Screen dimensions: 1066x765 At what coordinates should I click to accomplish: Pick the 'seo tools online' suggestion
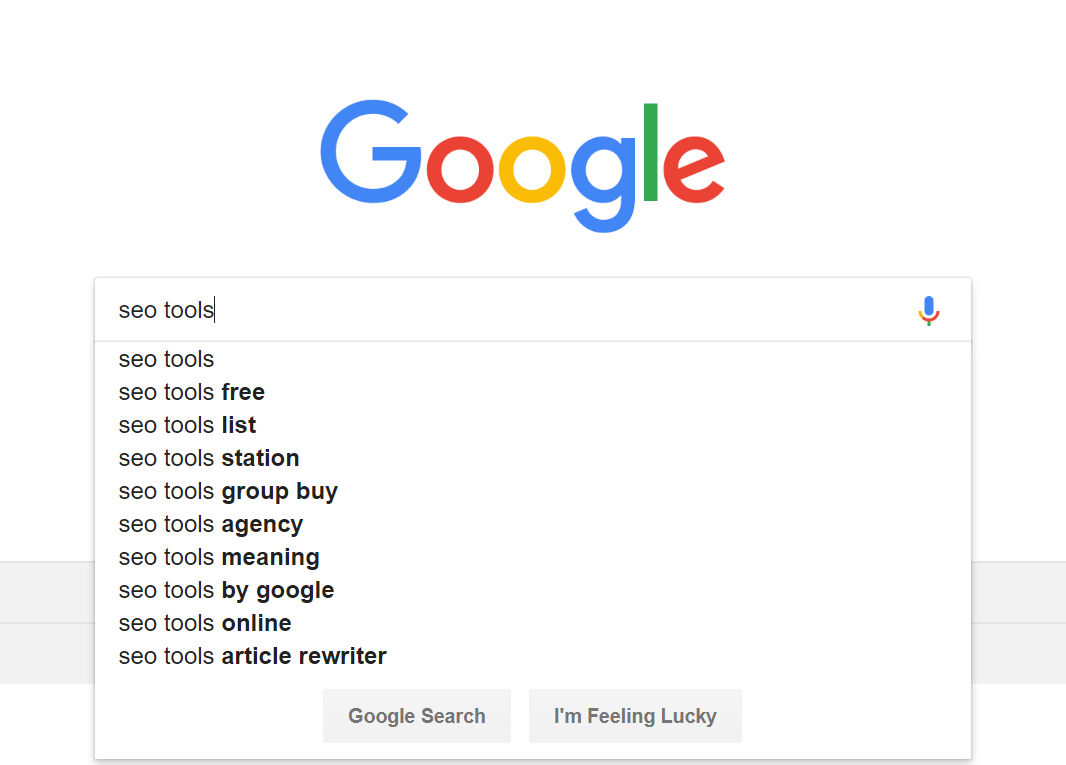[533, 623]
